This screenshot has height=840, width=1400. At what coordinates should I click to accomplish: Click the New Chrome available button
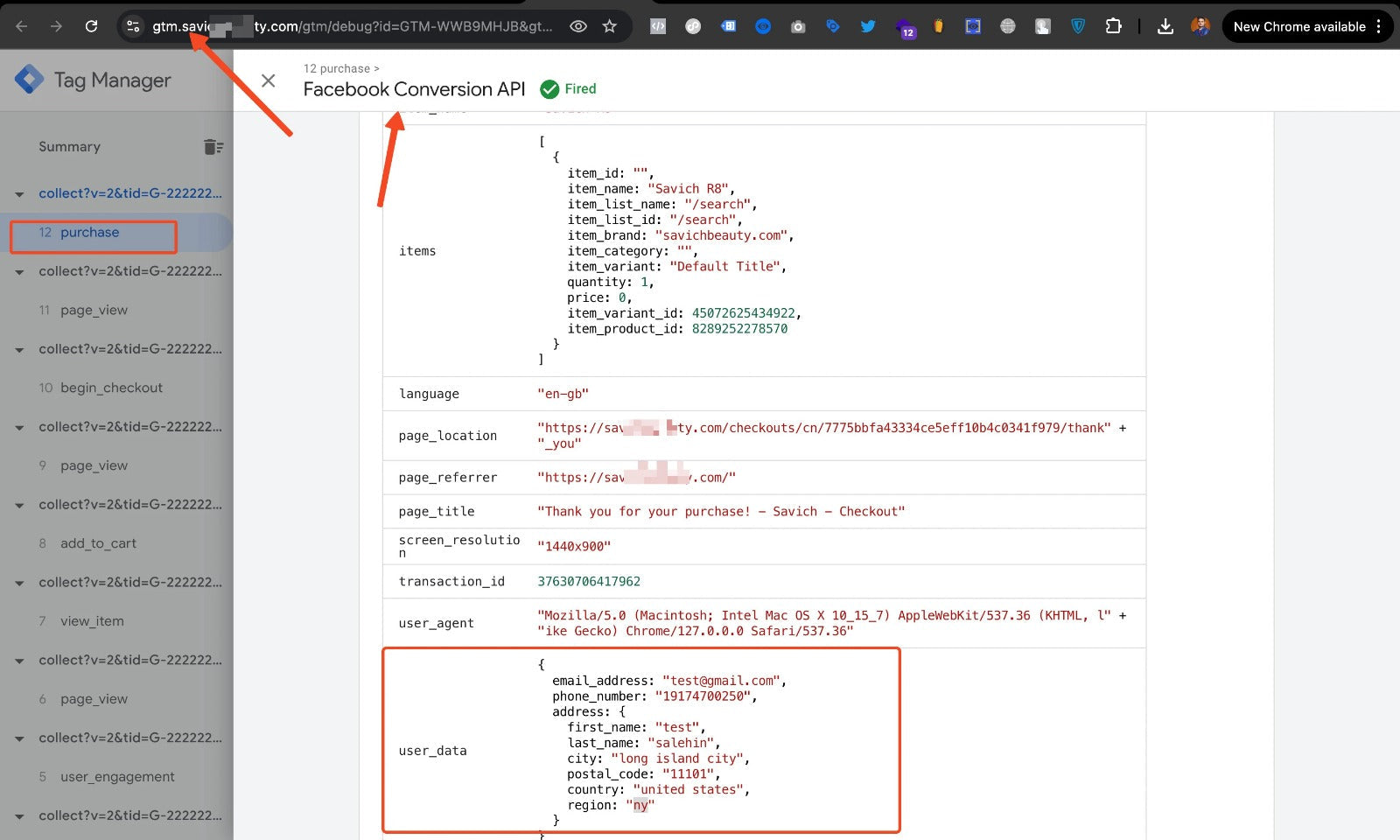(1298, 26)
